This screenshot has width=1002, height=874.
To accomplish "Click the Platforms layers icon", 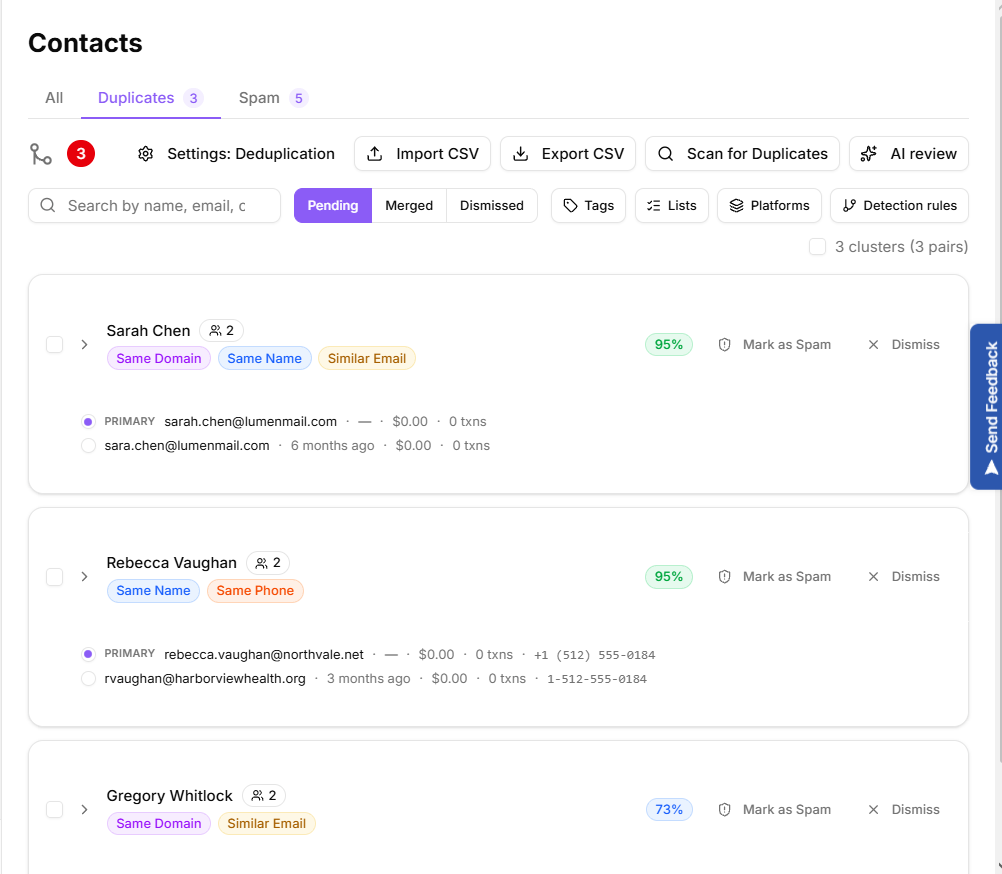I will [x=737, y=206].
